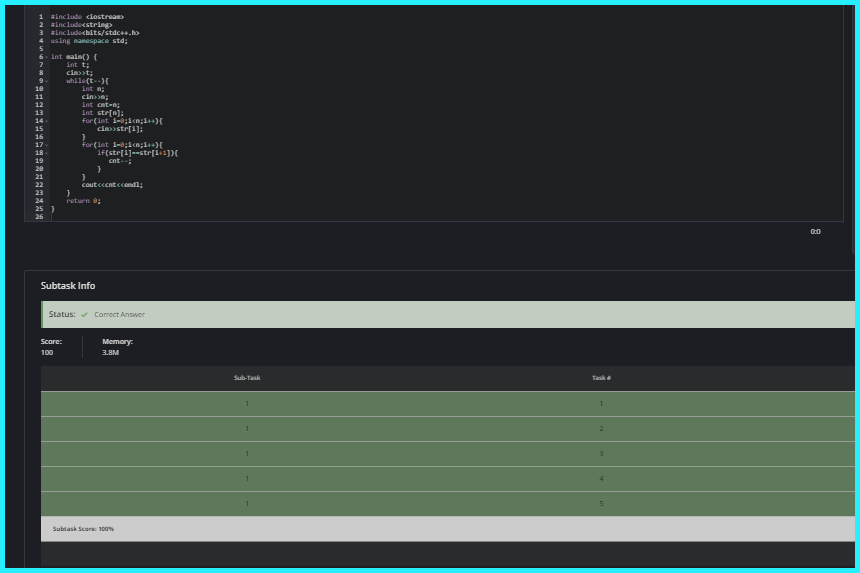Select the Task # cell showing 4
The height and width of the screenshot is (573, 860).
(x=601, y=479)
